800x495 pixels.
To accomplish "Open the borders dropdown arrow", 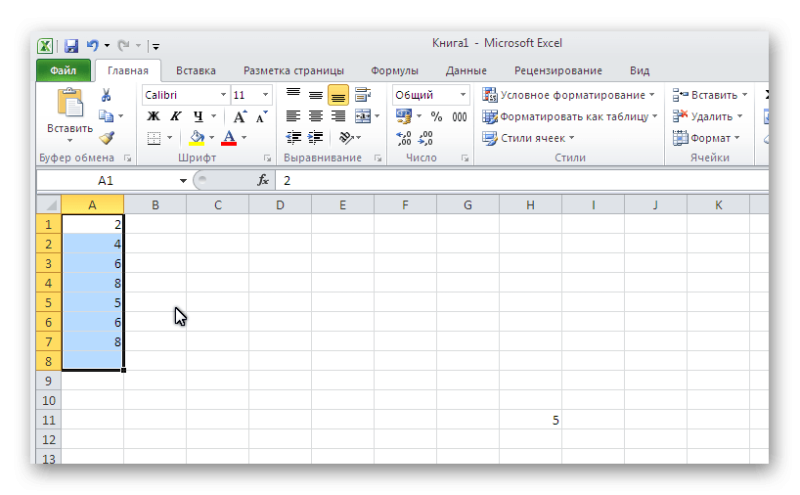I will pyautogui.click(x=169, y=138).
